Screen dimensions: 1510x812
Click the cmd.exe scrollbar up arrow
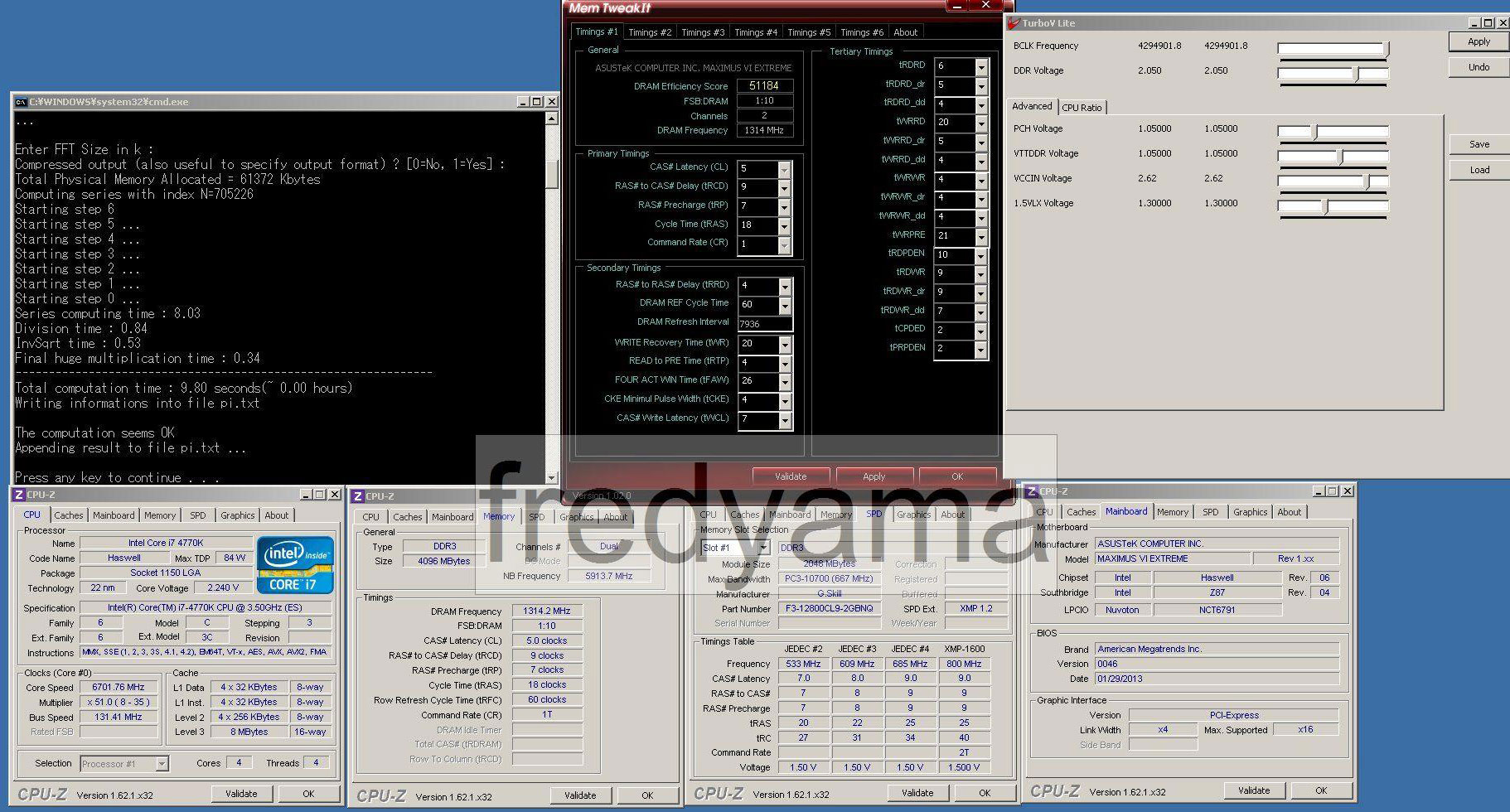coord(552,119)
